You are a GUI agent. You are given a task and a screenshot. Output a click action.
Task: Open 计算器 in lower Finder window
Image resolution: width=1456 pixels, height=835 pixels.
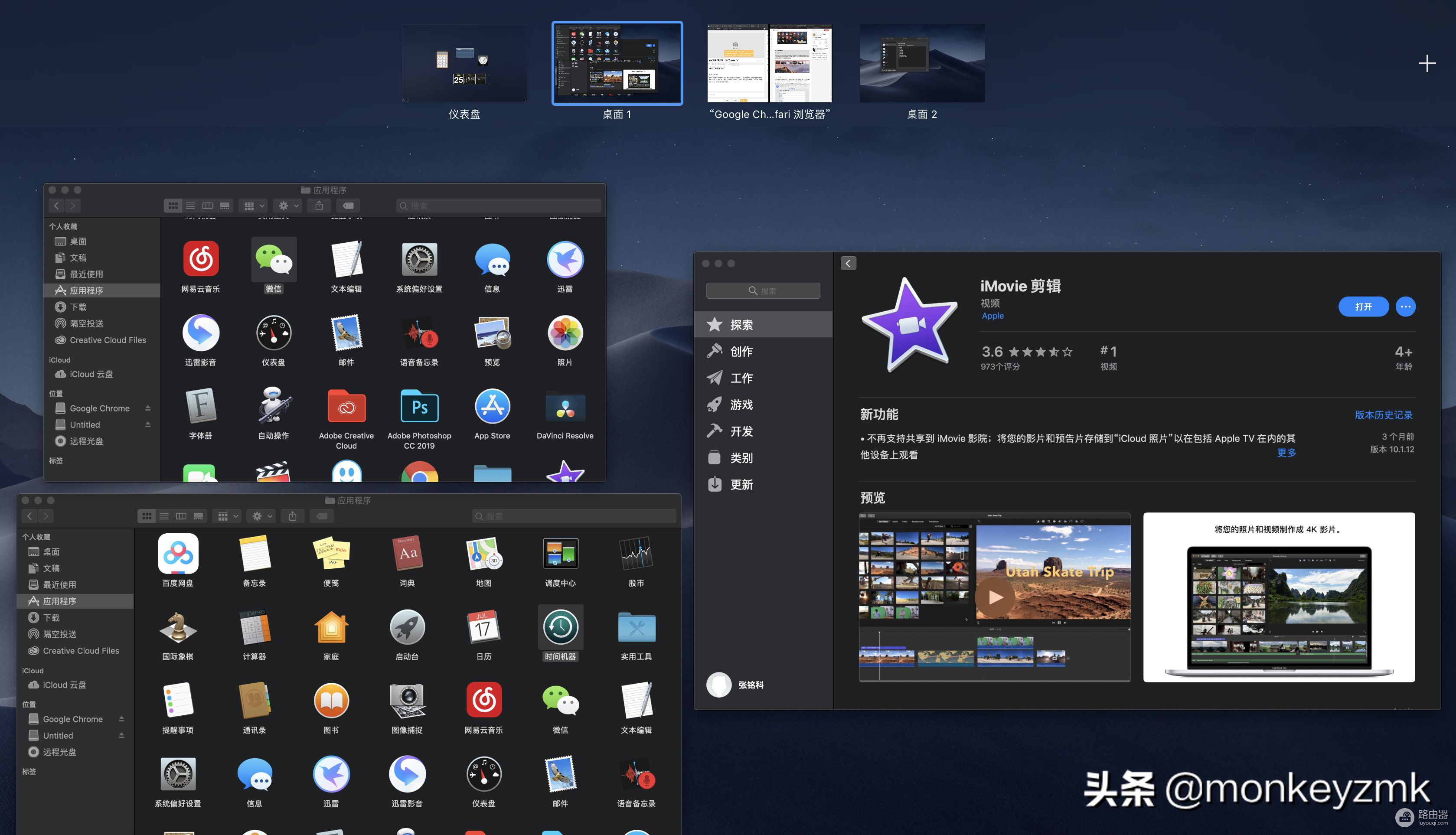coord(254,627)
